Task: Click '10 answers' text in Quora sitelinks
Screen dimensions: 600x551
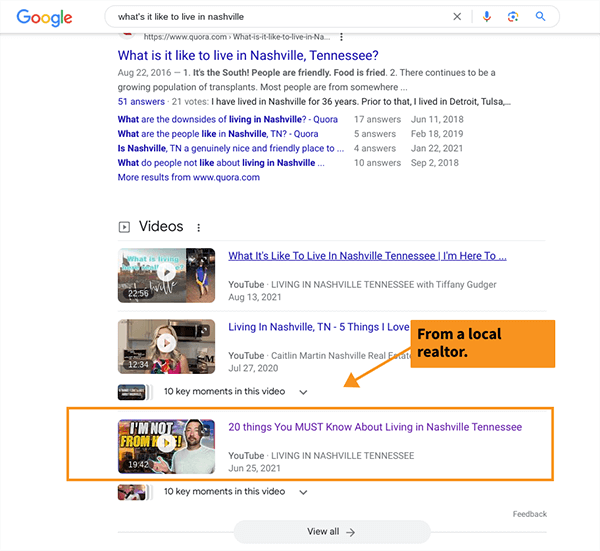Action: coord(377,163)
